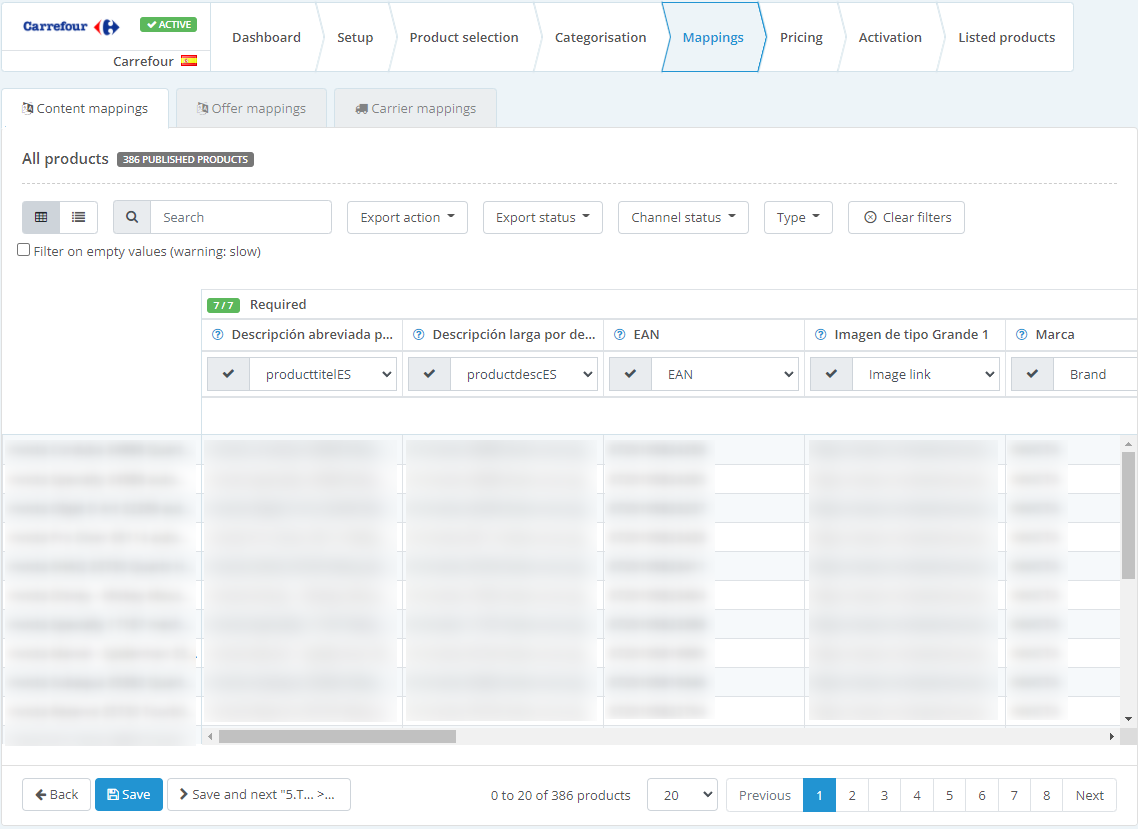Switch to the grid view icon
The image size is (1138, 829).
(x=41, y=217)
